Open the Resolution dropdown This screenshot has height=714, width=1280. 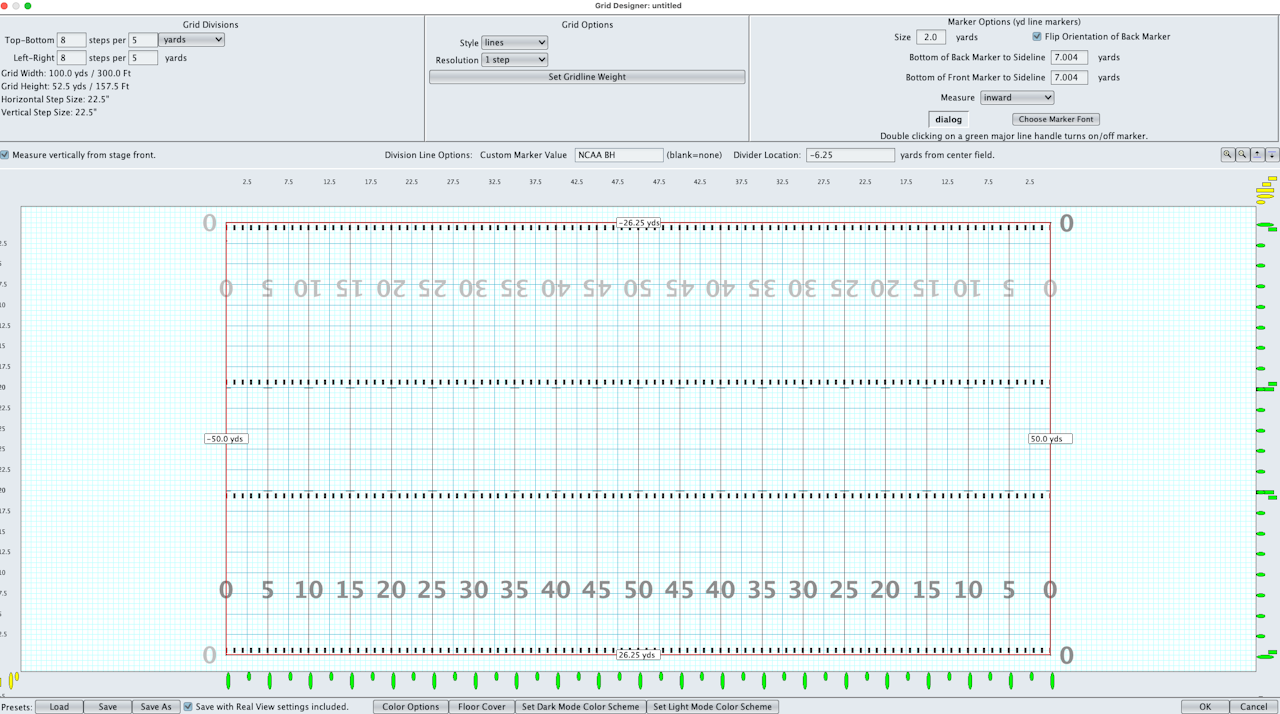point(514,60)
